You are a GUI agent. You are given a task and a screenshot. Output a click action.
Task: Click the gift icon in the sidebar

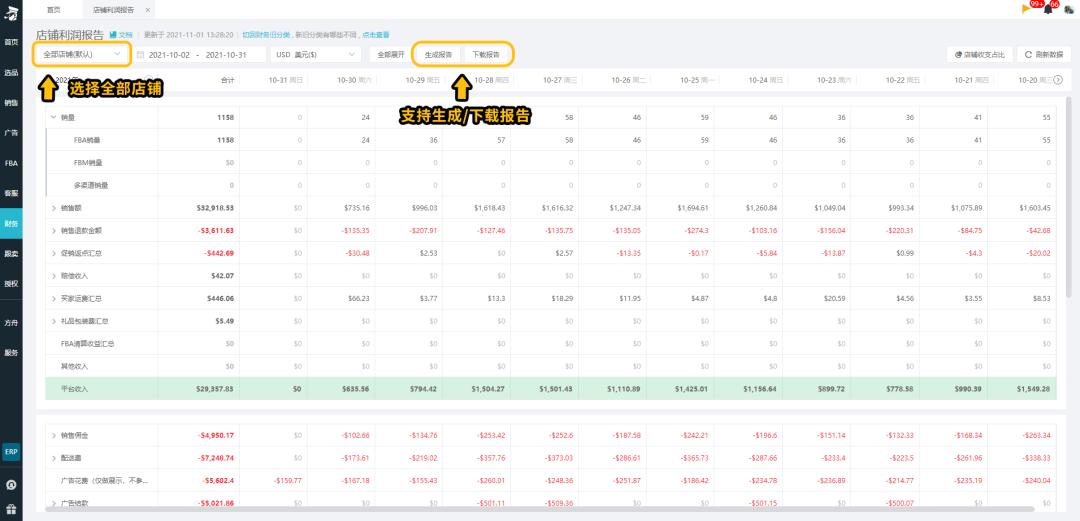point(11,510)
